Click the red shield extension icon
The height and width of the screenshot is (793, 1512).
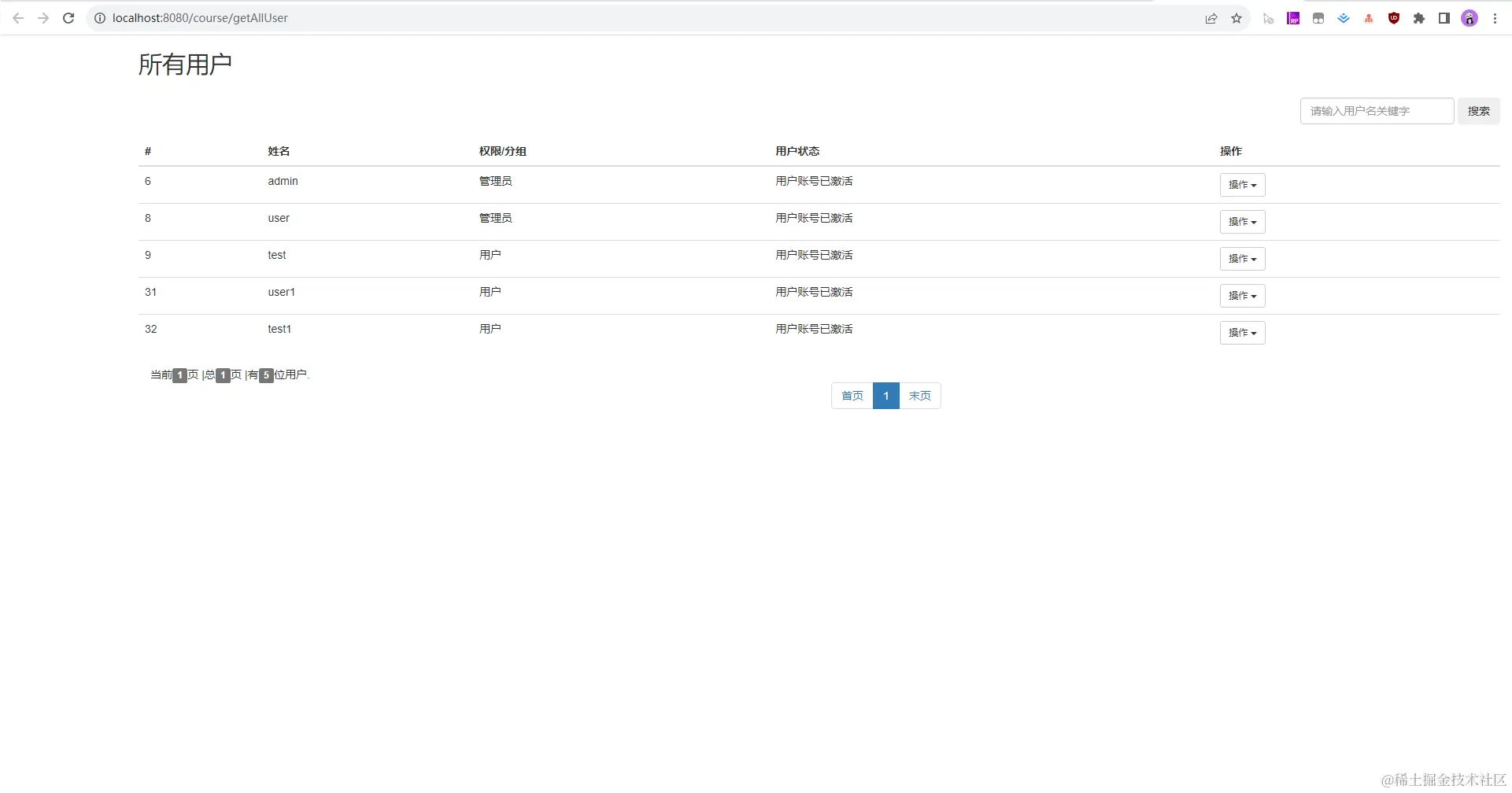click(1394, 18)
